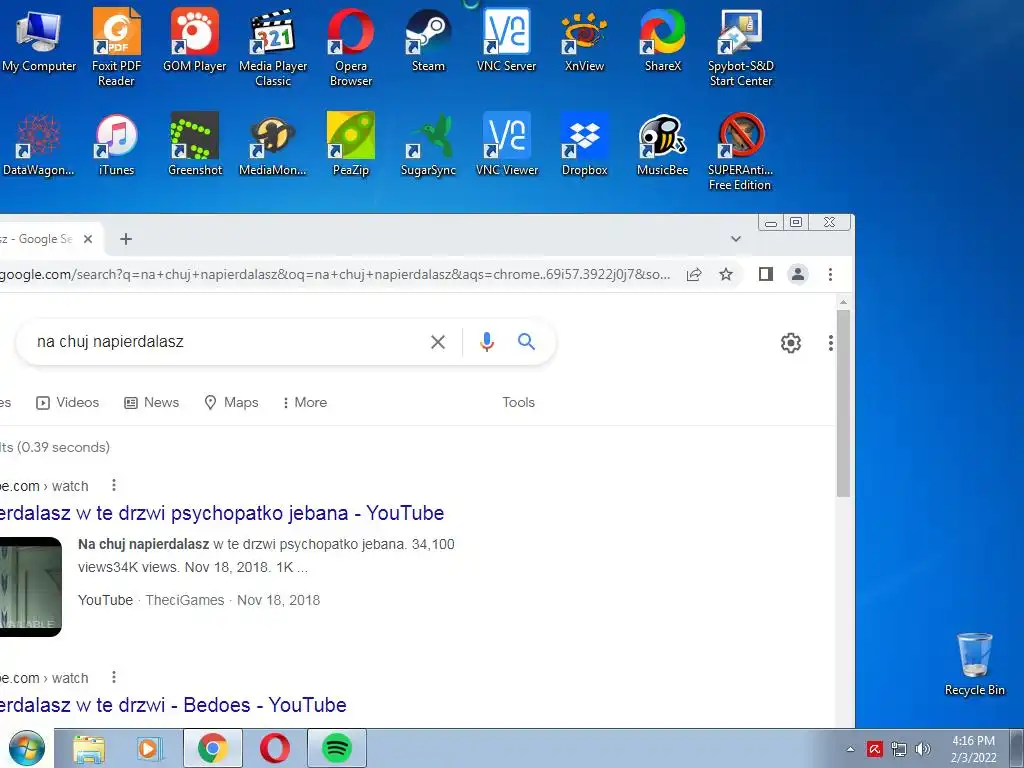Open the iTunes desktop shortcut
The height and width of the screenshot is (768, 1024).
click(116, 144)
